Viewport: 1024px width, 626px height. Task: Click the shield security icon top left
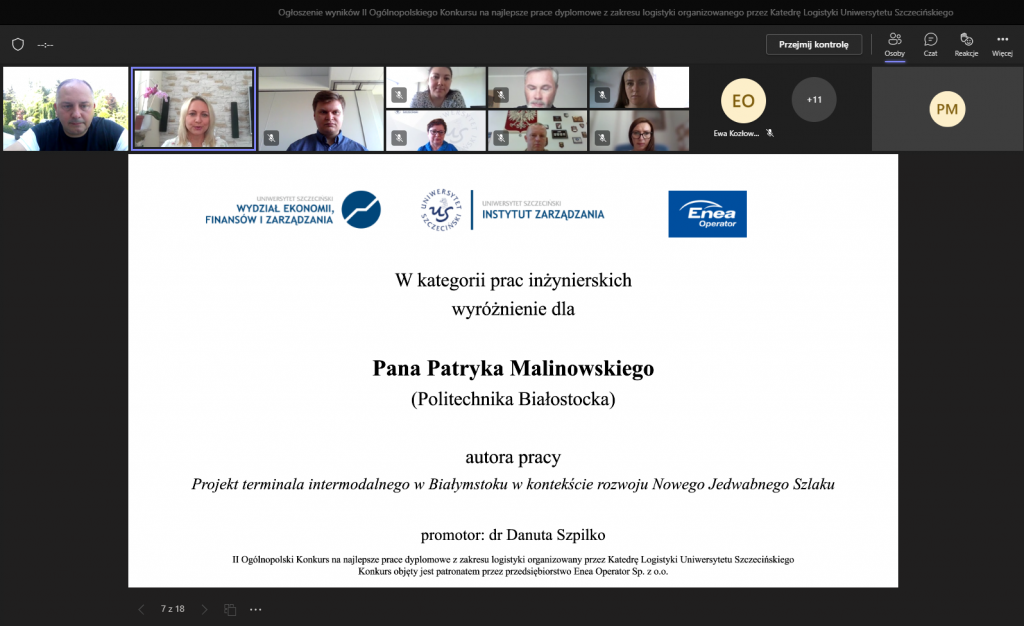pos(17,44)
